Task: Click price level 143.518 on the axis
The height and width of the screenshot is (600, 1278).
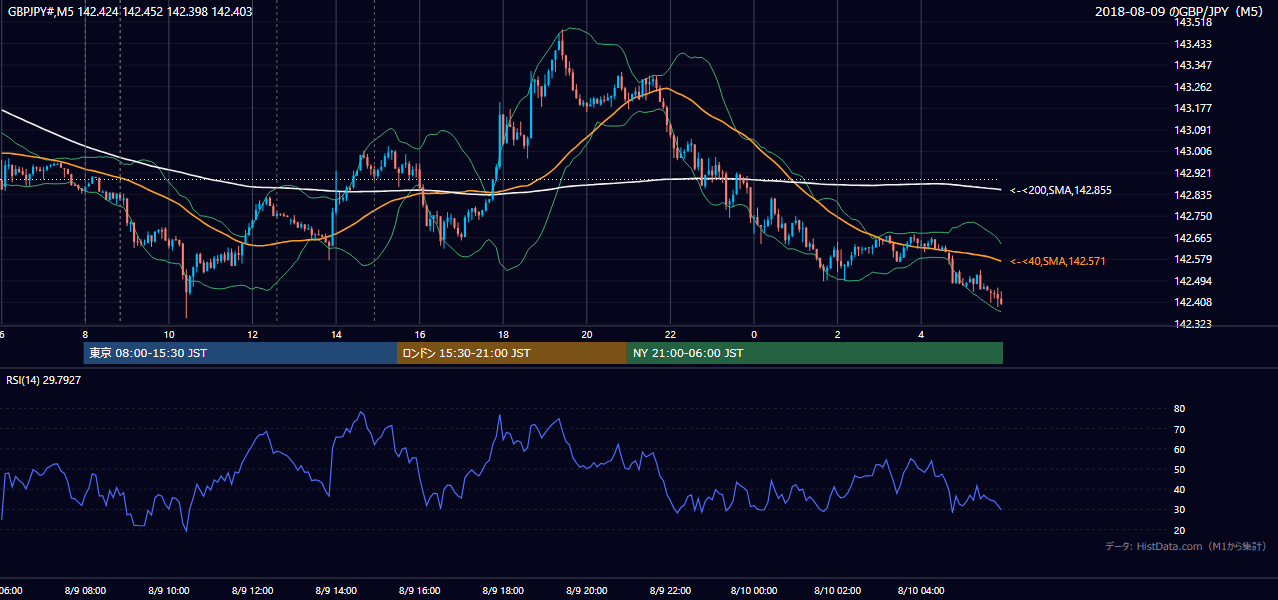Action: tap(1193, 22)
